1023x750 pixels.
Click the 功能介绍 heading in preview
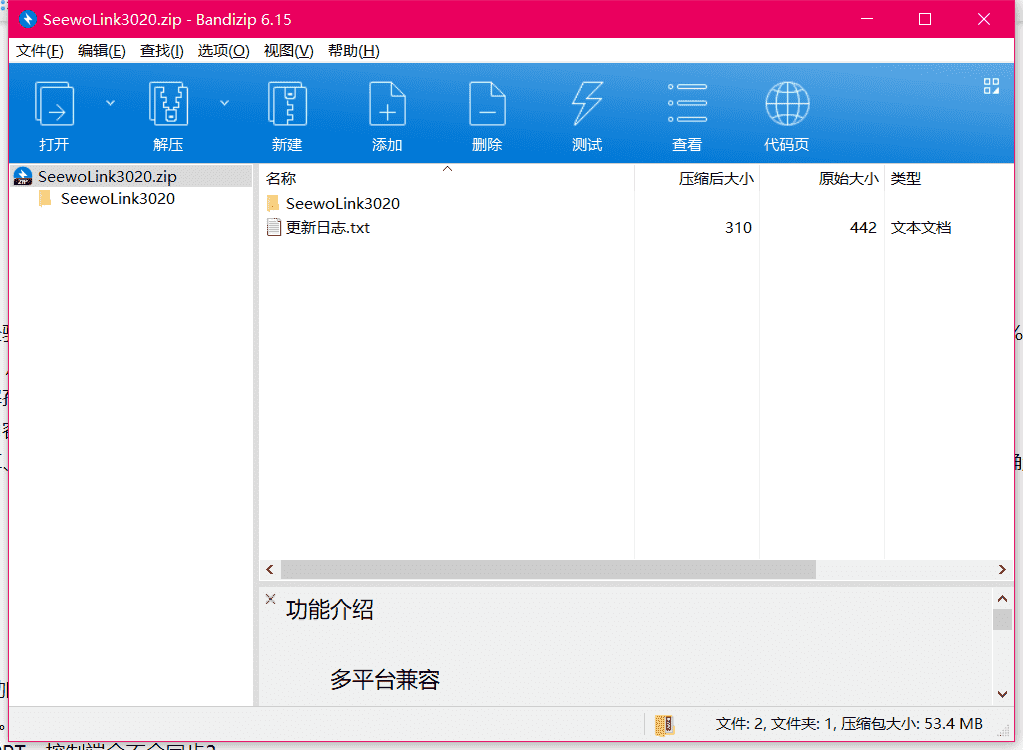(x=329, y=610)
